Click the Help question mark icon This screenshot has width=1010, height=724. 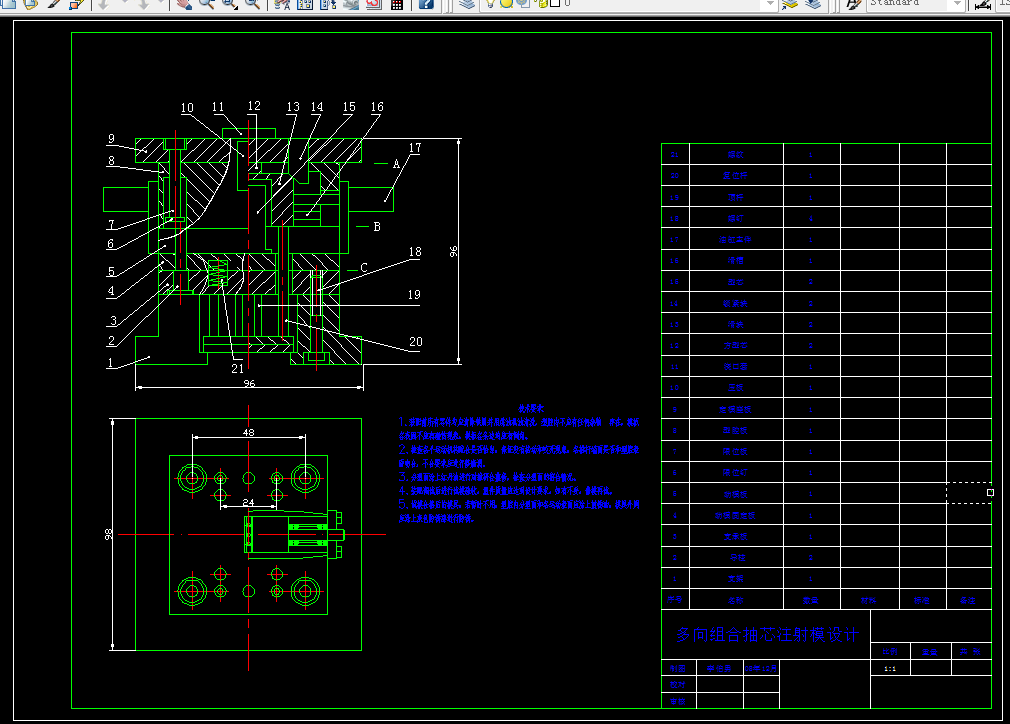click(426, 4)
